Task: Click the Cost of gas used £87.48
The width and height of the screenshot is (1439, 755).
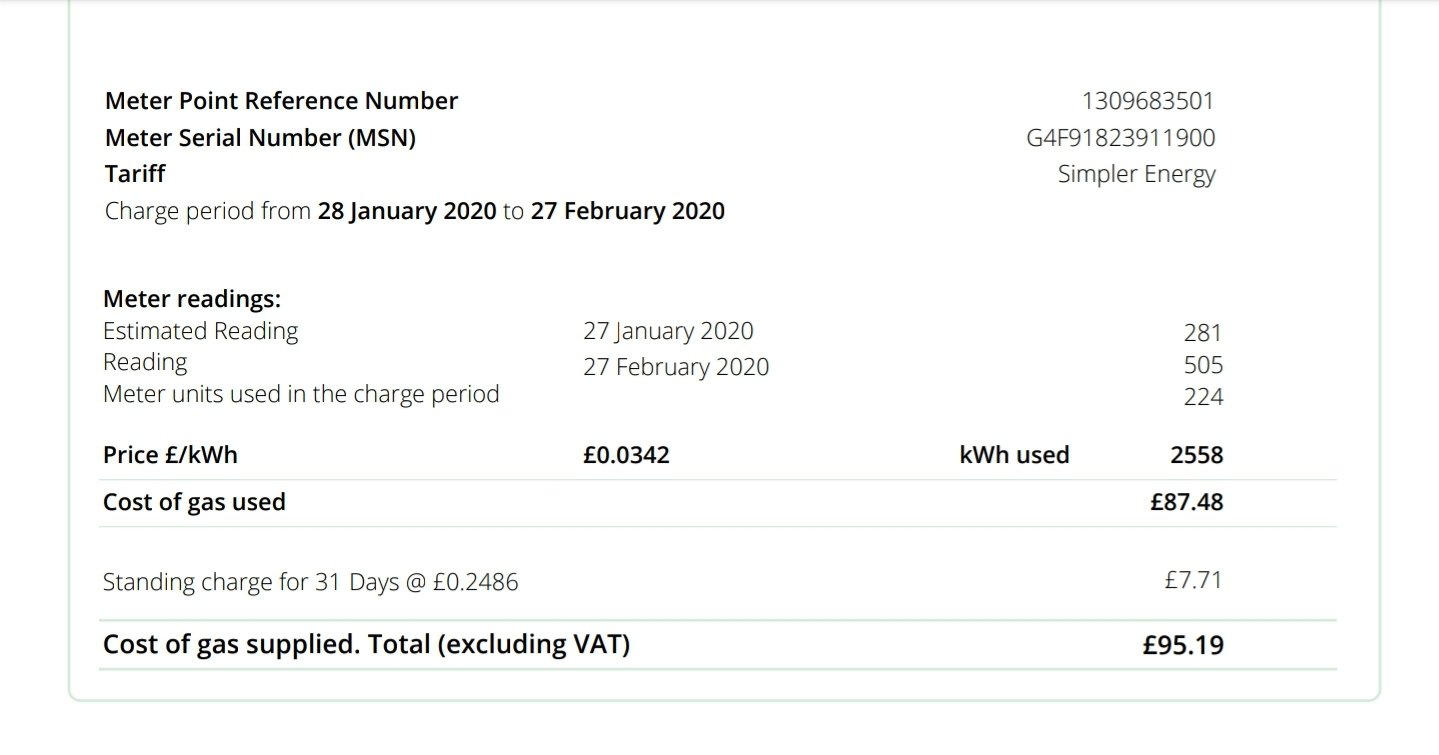Action: (x=1187, y=502)
